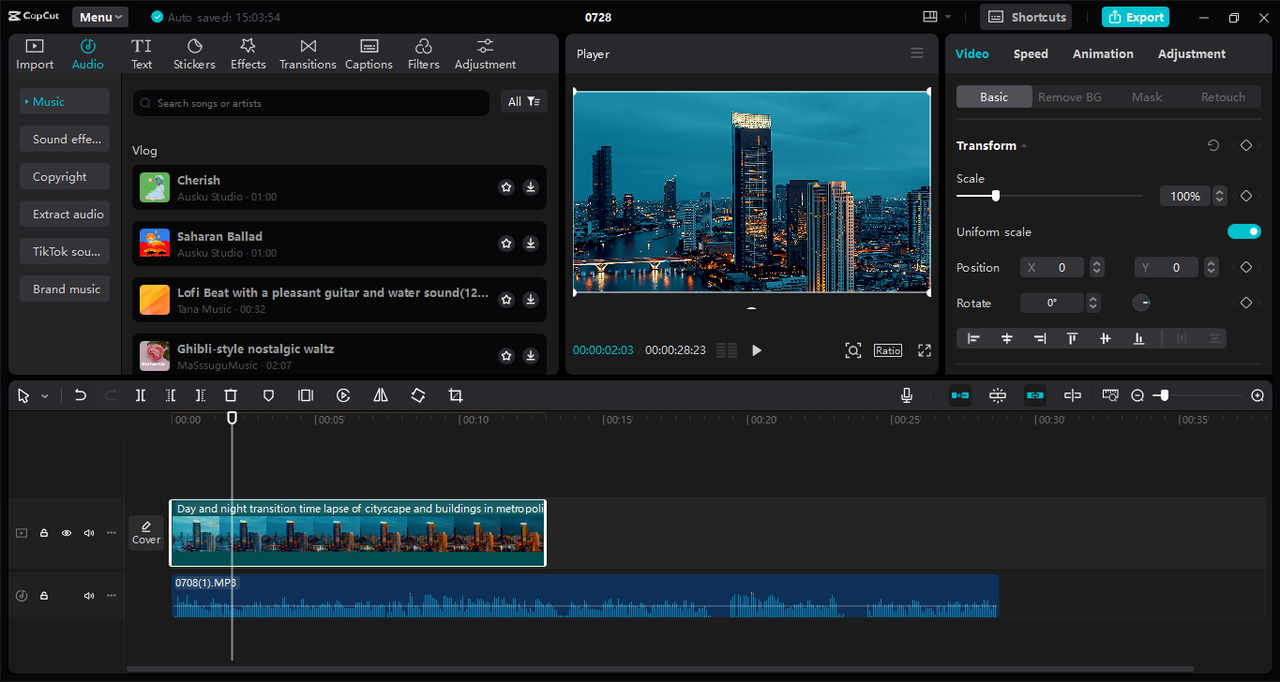Collapse the Transform section

(x=1024, y=146)
